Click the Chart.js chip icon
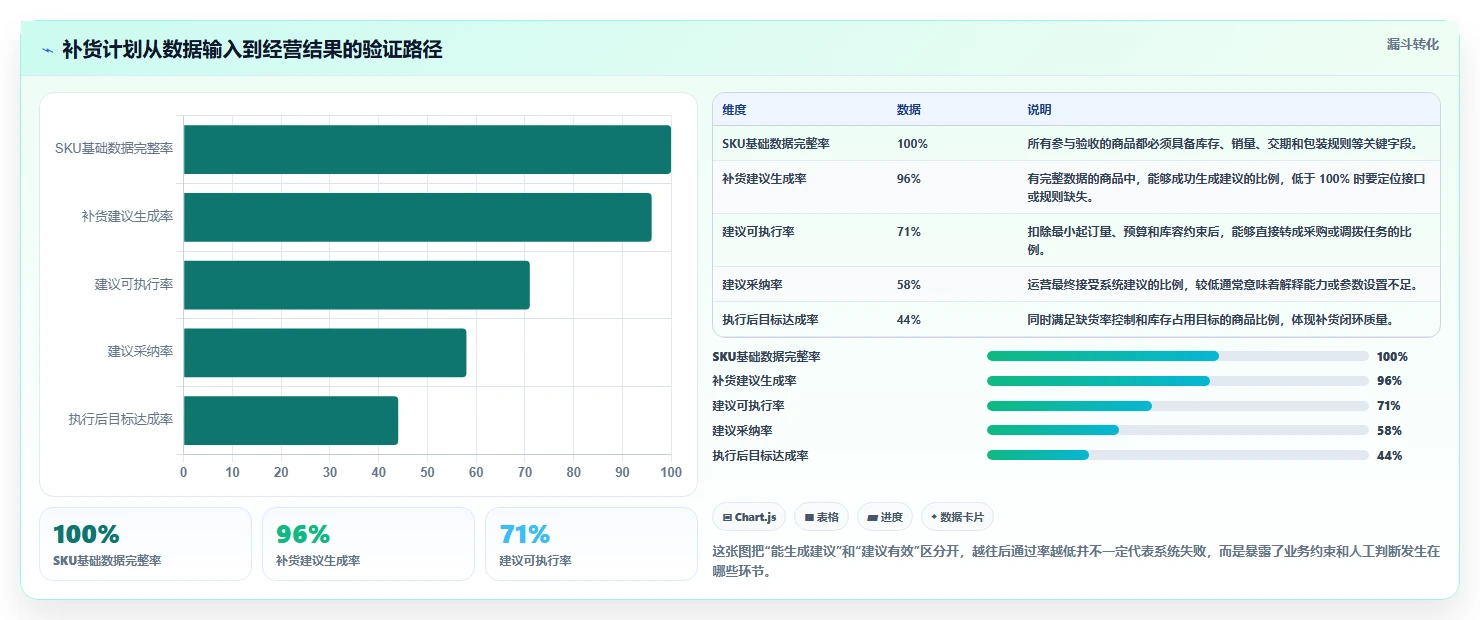This screenshot has width=1480, height=620. (x=727, y=517)
